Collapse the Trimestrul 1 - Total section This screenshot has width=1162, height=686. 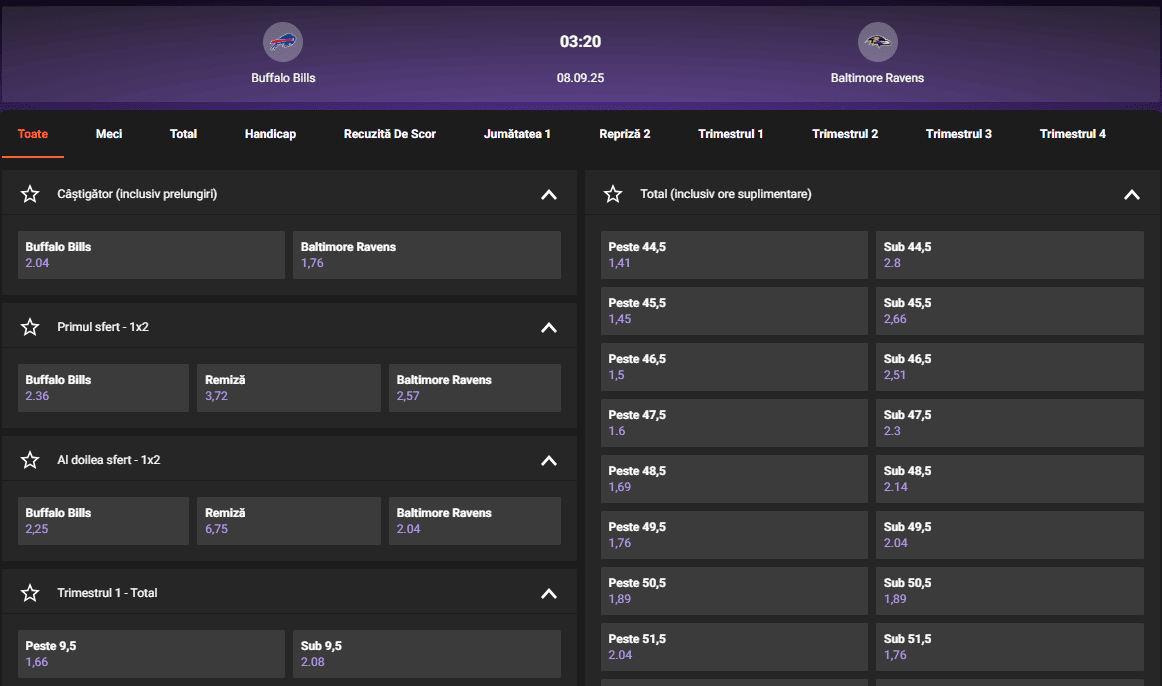pos(548,593)
